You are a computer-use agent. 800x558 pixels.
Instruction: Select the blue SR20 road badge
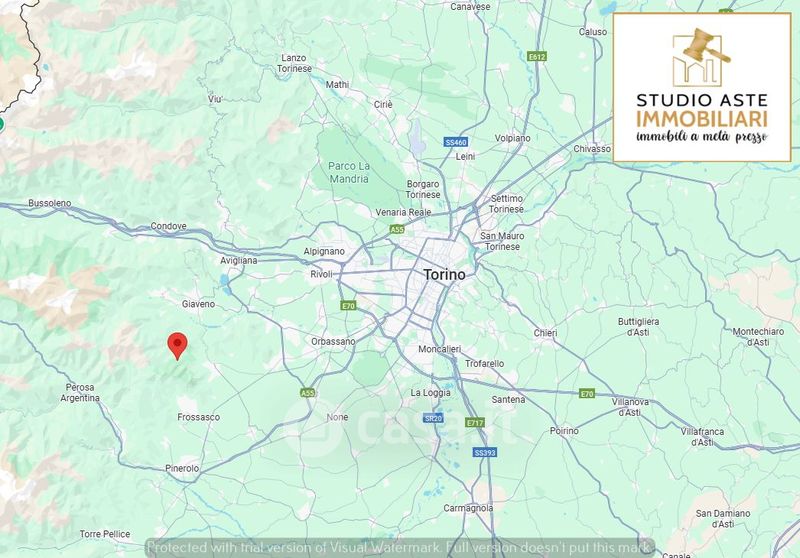click(433, 418)
